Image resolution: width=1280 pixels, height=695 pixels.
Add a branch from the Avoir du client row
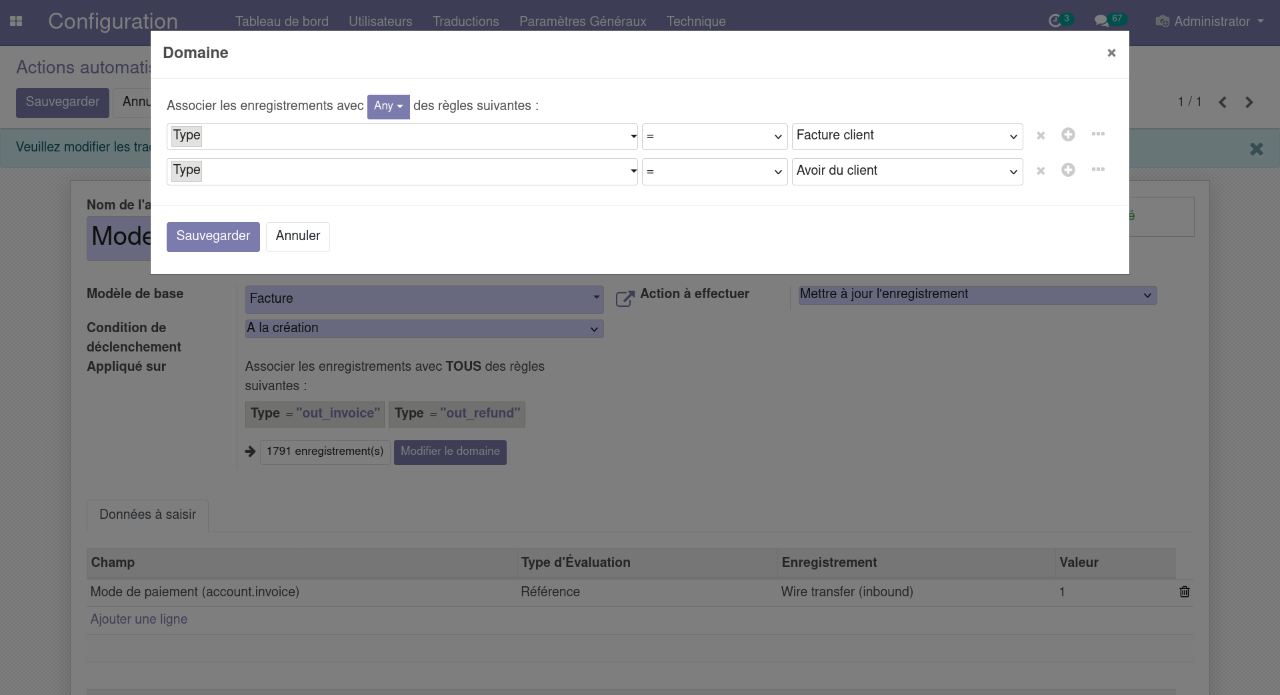tap(1098, 170)
